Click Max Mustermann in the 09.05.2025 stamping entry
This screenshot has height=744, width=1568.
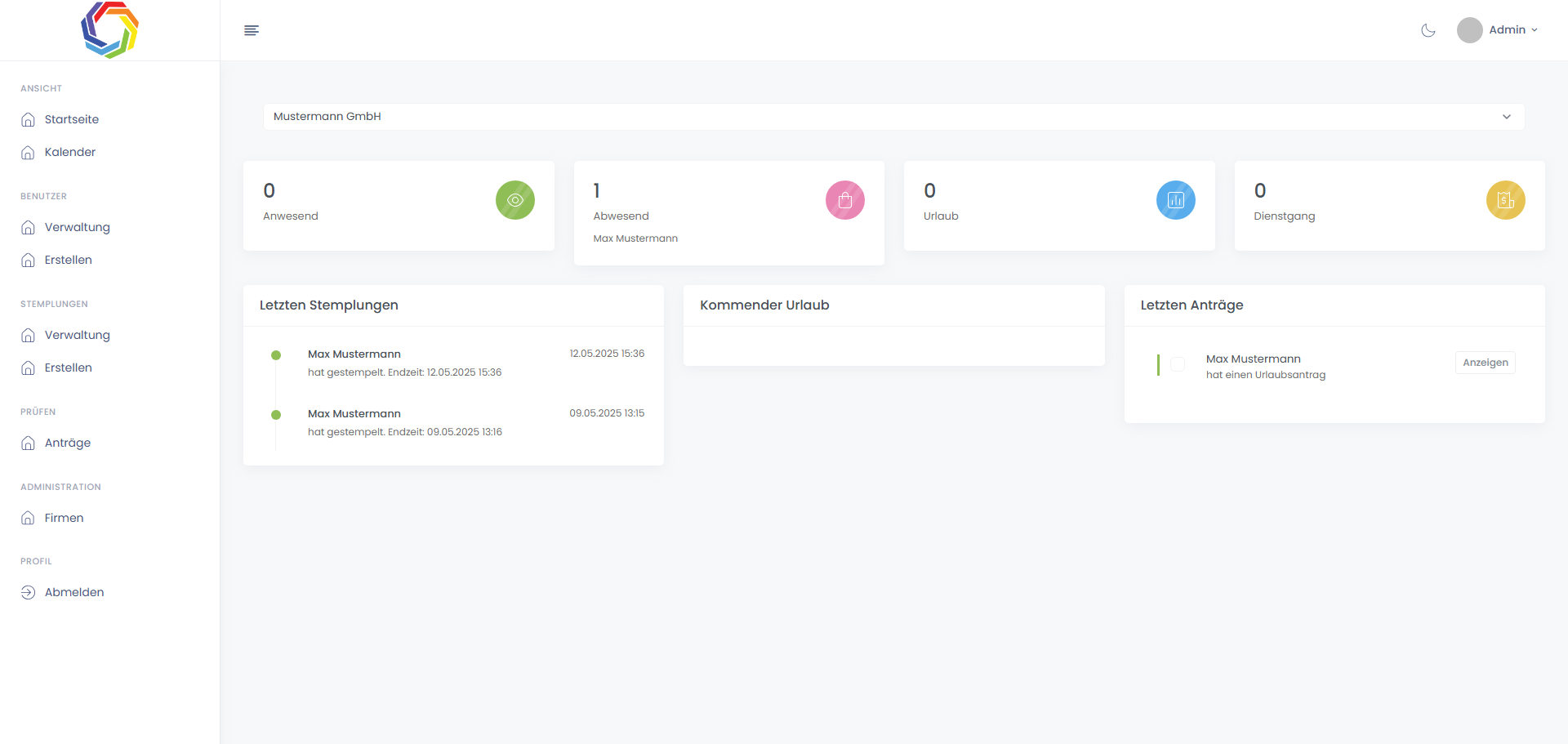354,414
